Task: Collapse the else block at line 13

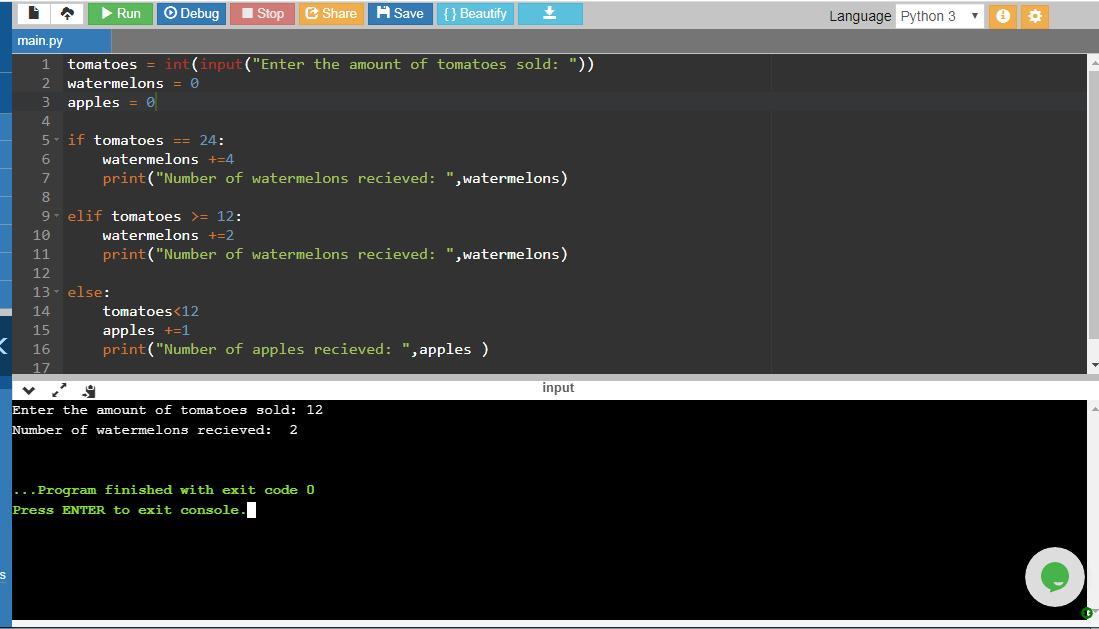Action: point(57,293)
